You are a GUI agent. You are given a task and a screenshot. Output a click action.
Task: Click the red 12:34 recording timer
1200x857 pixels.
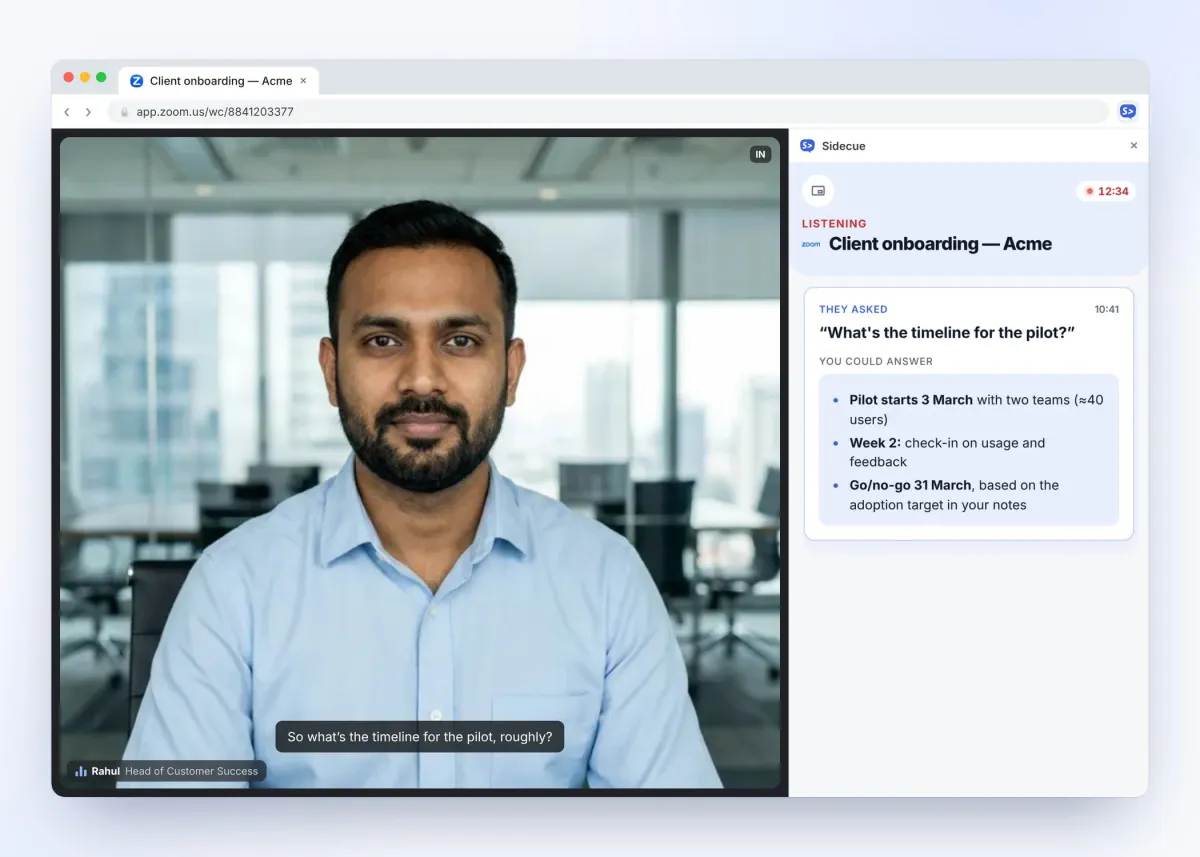coord(1106,191)
